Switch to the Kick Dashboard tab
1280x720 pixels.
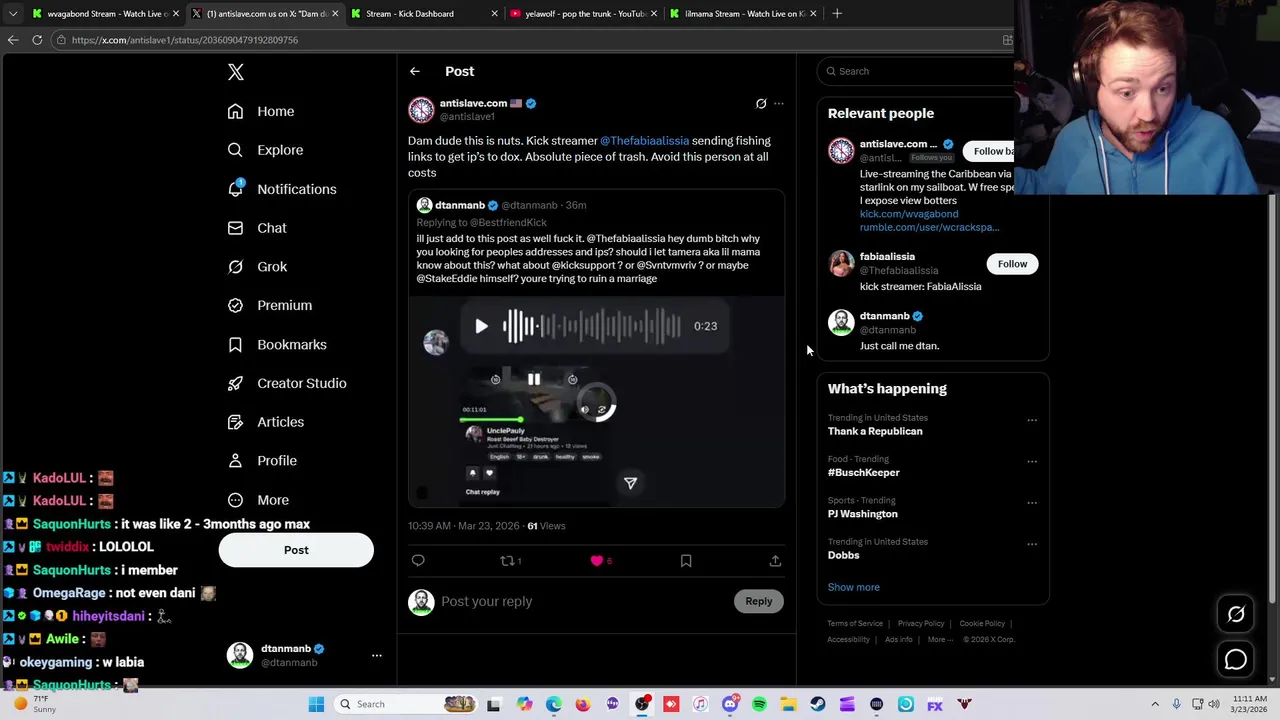pos(423,14)
